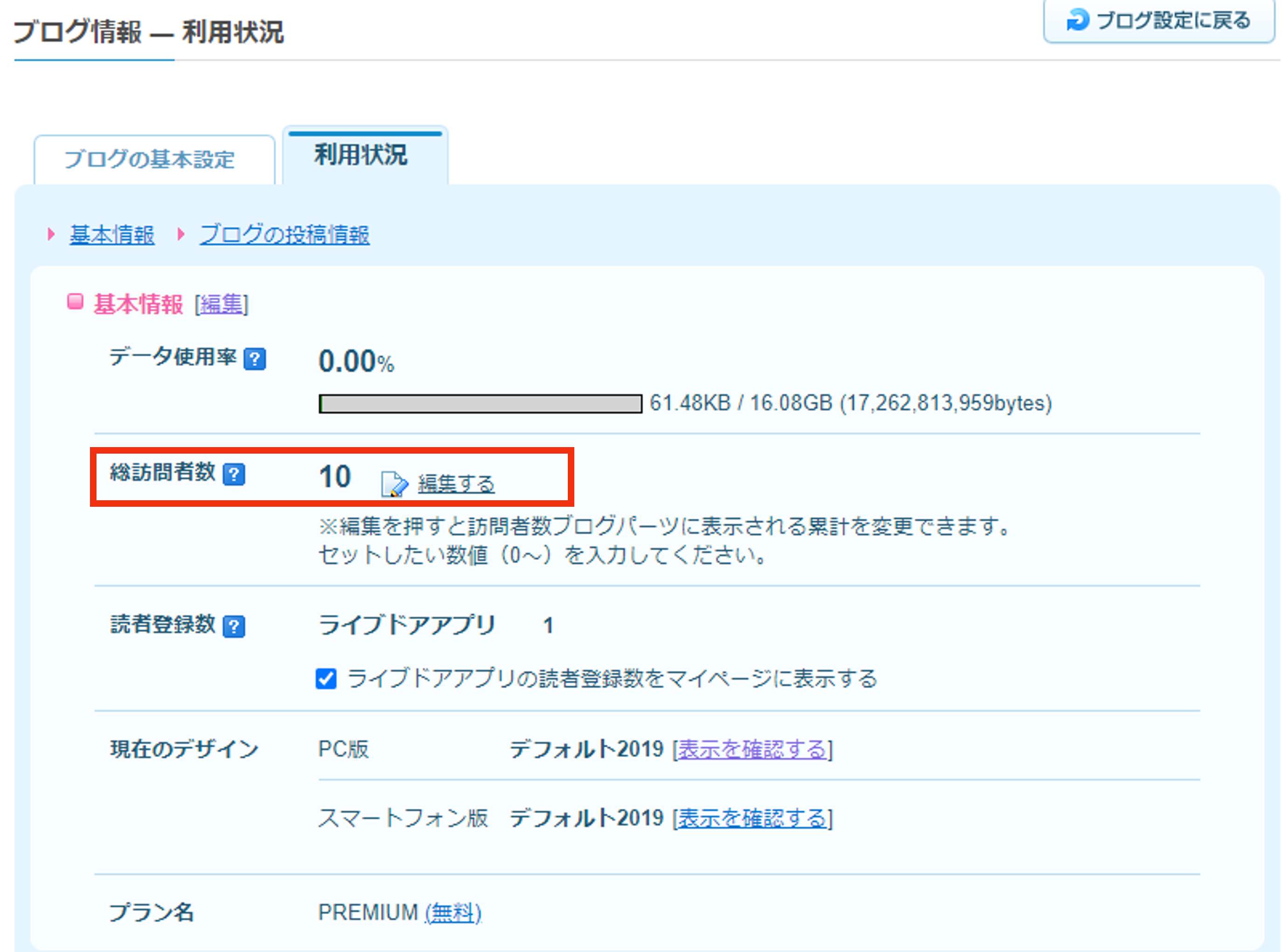Open the 基本情報 breadcrumb link
This screenshot has width=1282, height=952.
112,235
